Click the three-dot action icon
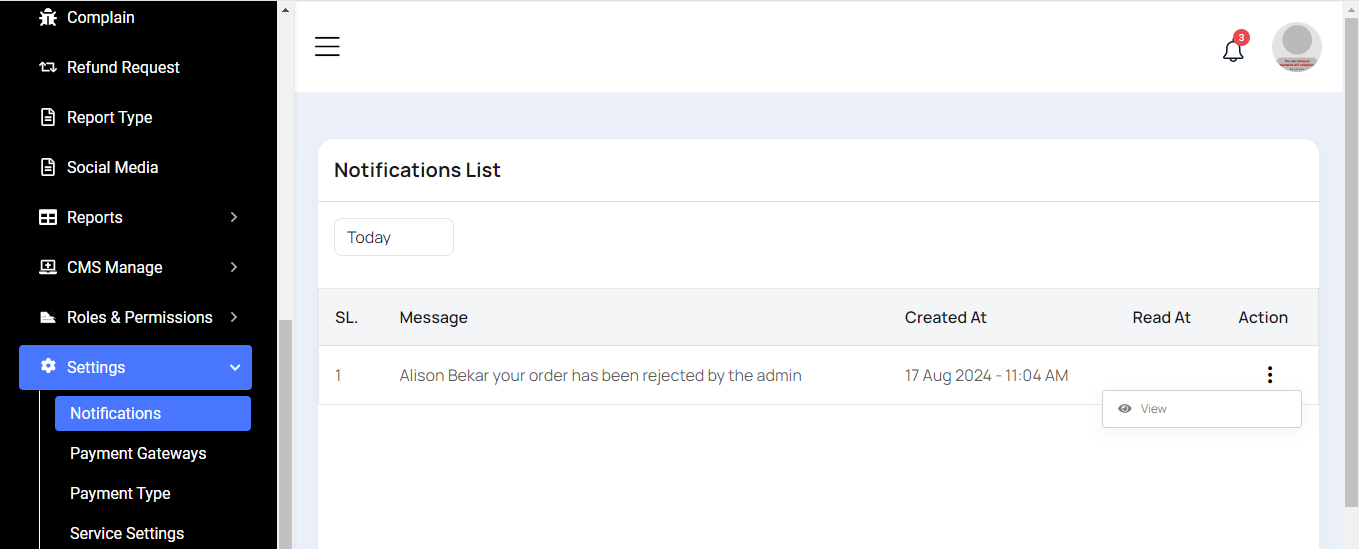 tap(1269, 375)
